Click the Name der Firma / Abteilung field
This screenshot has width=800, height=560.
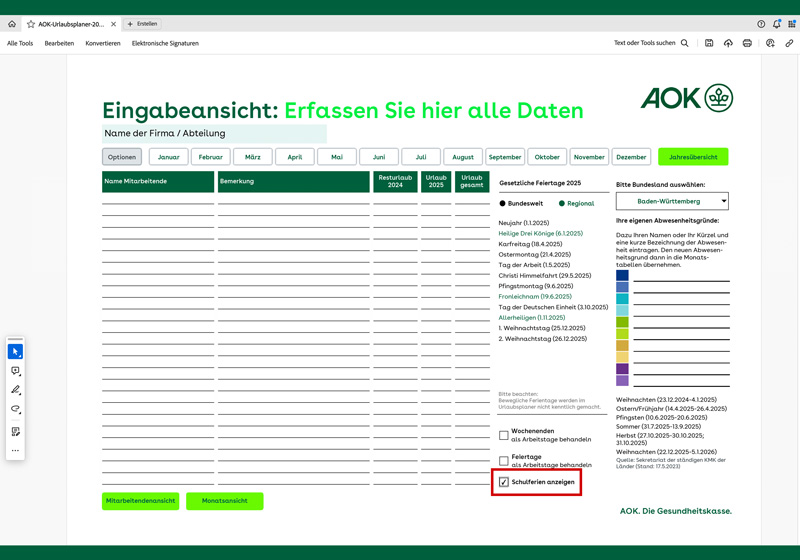tap(214, 134)
